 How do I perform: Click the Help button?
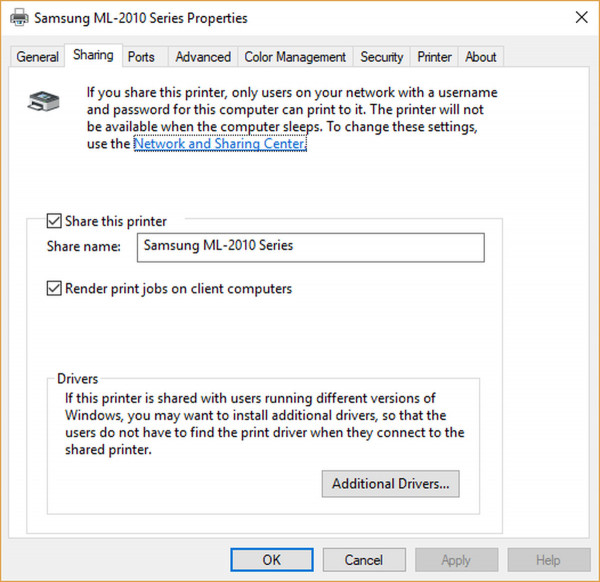point(548,560)
